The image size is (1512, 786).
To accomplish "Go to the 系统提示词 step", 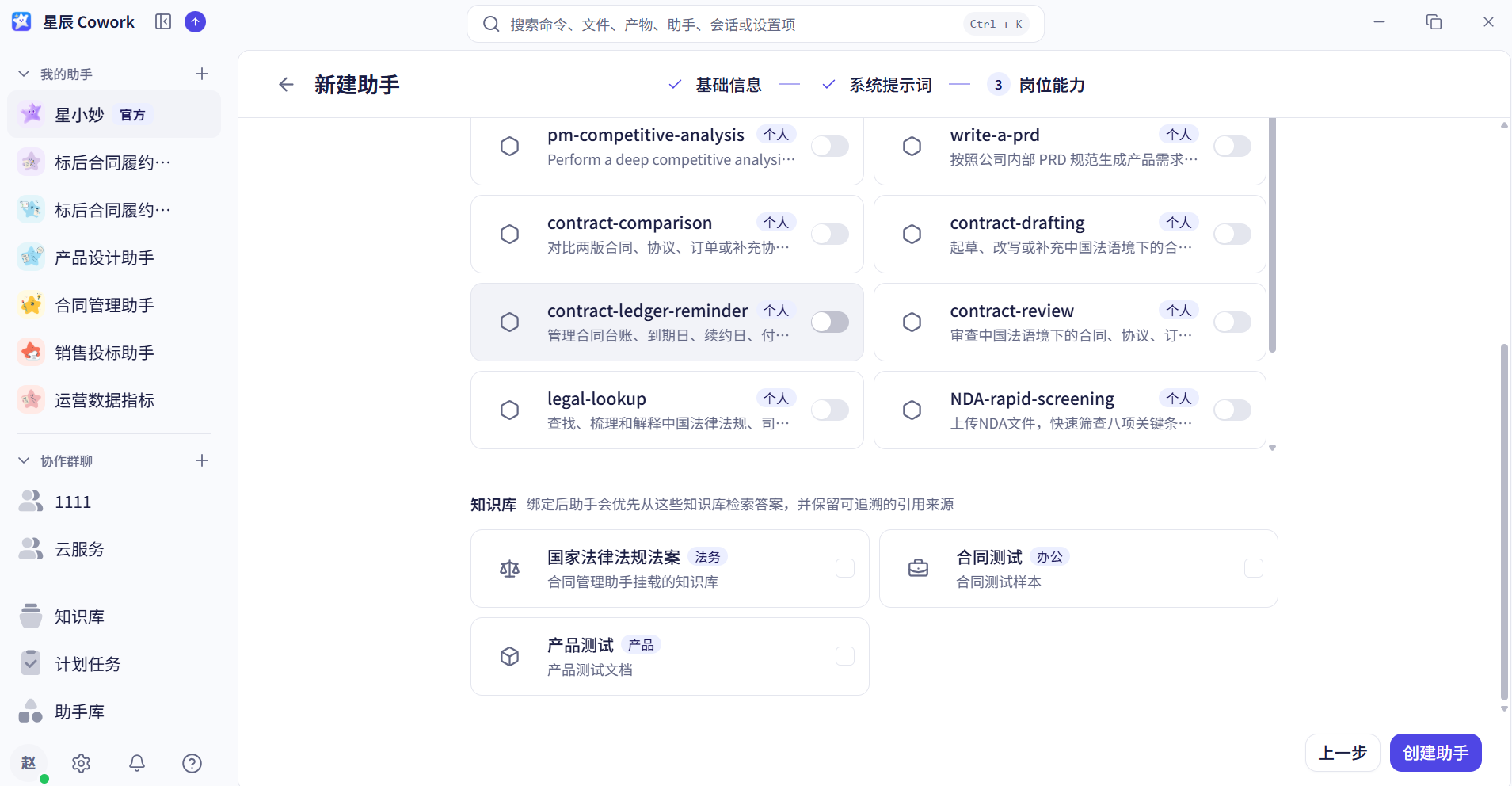I will (x=877, y=85).
